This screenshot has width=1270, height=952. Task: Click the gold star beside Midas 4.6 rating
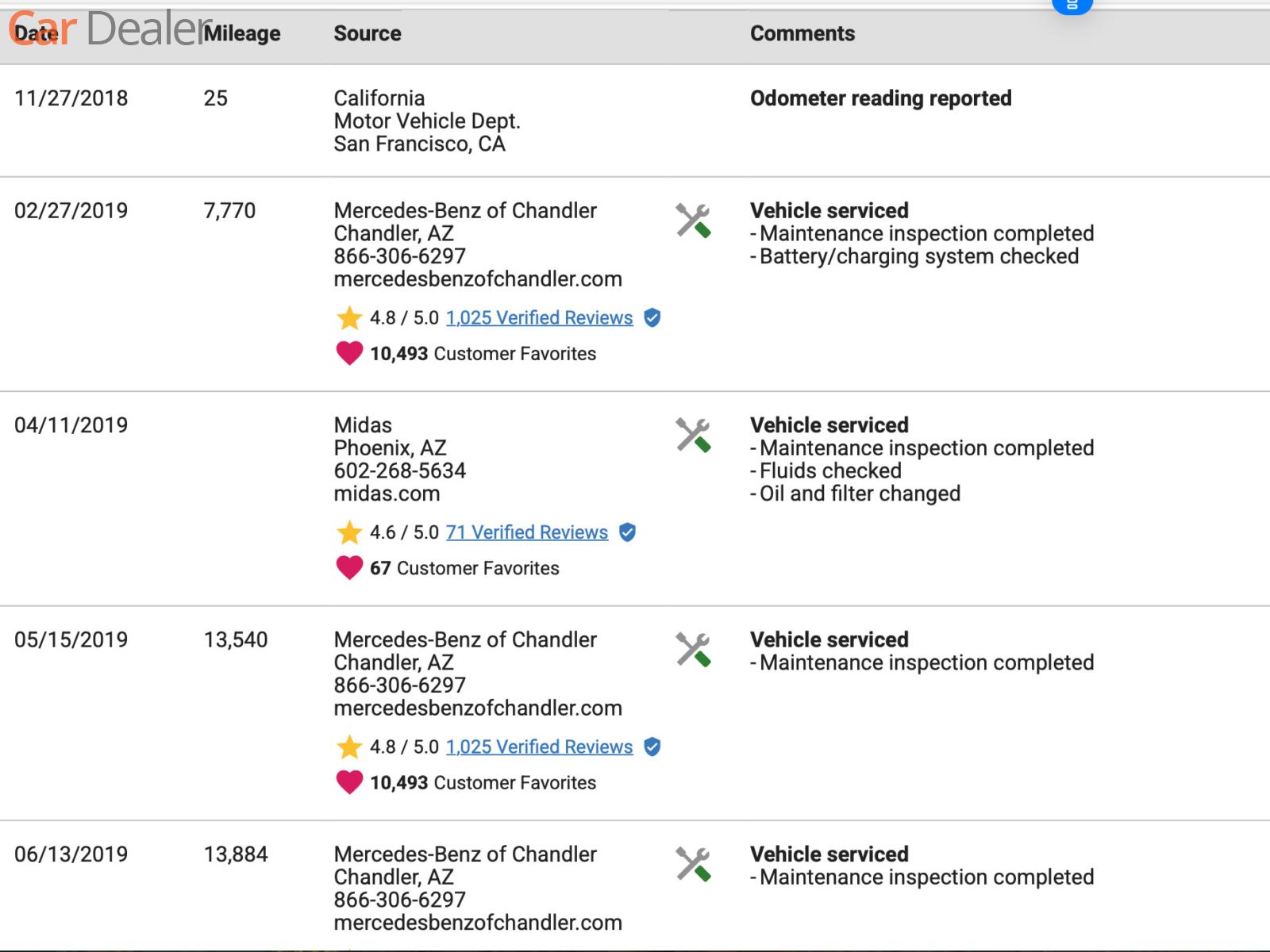click(349, 532)
